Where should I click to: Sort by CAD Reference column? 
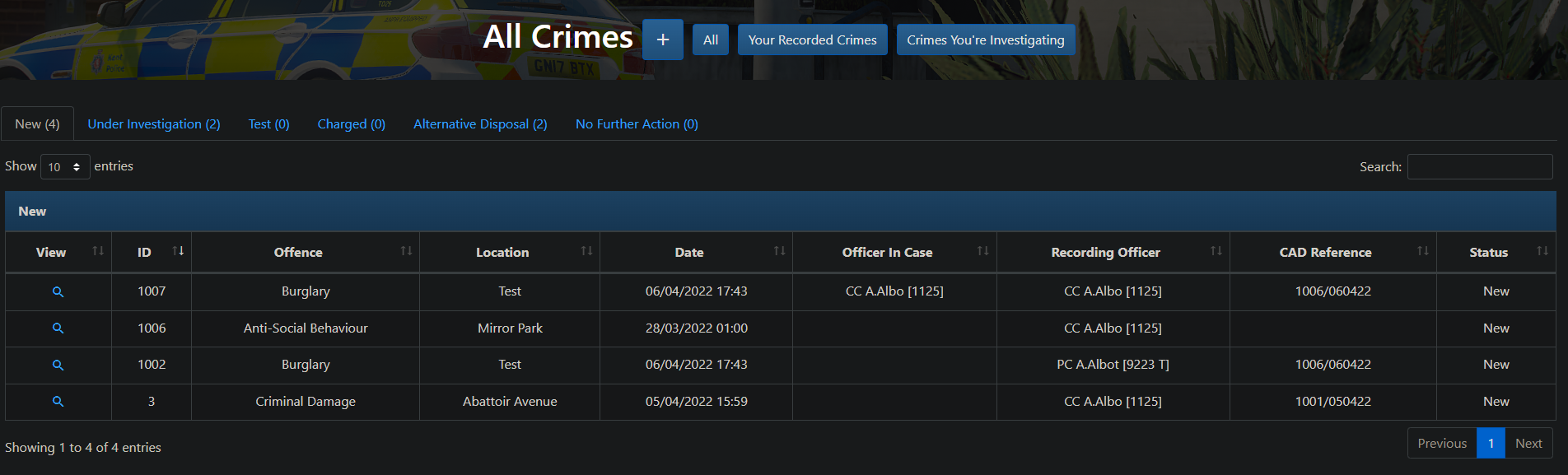pos(1325,253)
